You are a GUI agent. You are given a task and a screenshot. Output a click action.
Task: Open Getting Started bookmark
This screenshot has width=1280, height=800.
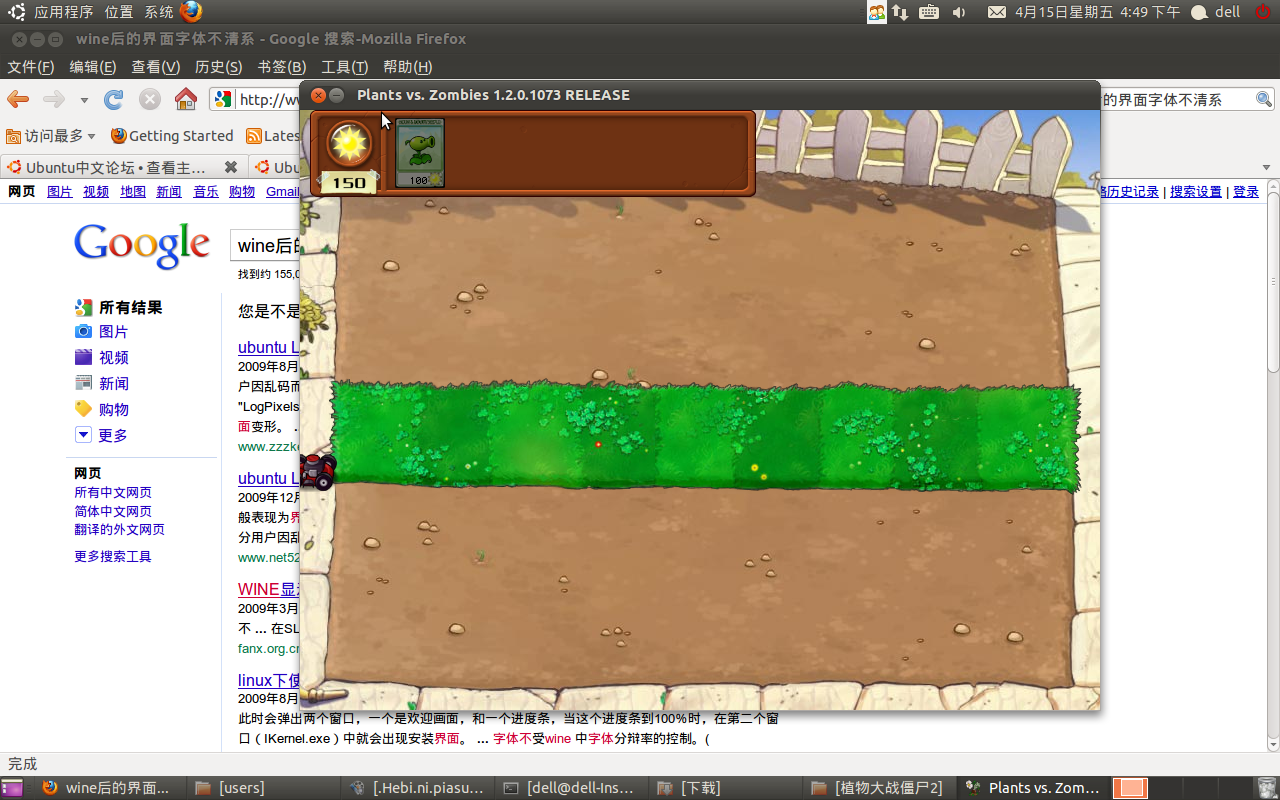point(171,136)
